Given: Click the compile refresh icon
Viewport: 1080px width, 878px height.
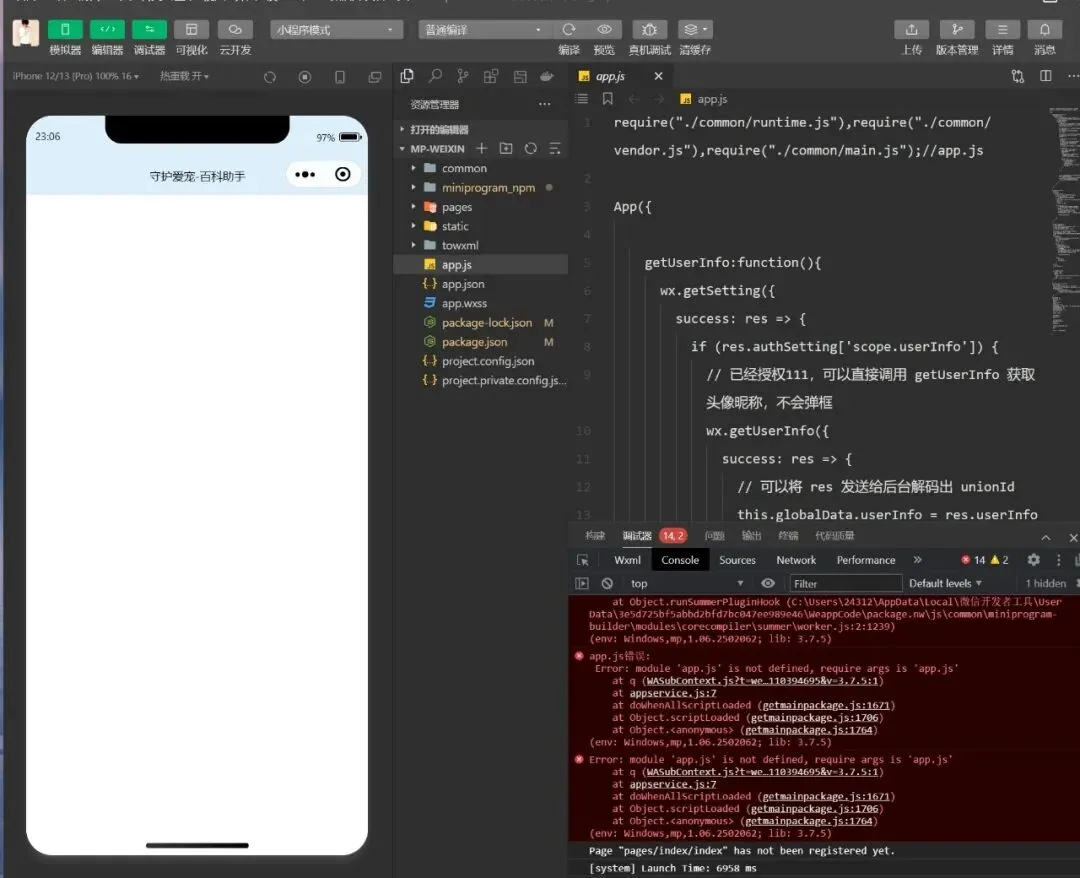Looking at the screenshot, I should tap(569, 30).
